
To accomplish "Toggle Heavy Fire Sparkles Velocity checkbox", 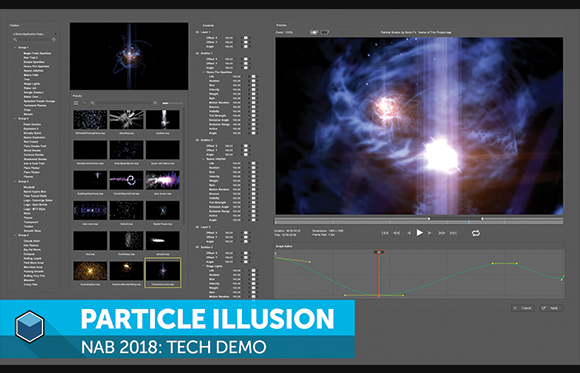I will point(253,90).
